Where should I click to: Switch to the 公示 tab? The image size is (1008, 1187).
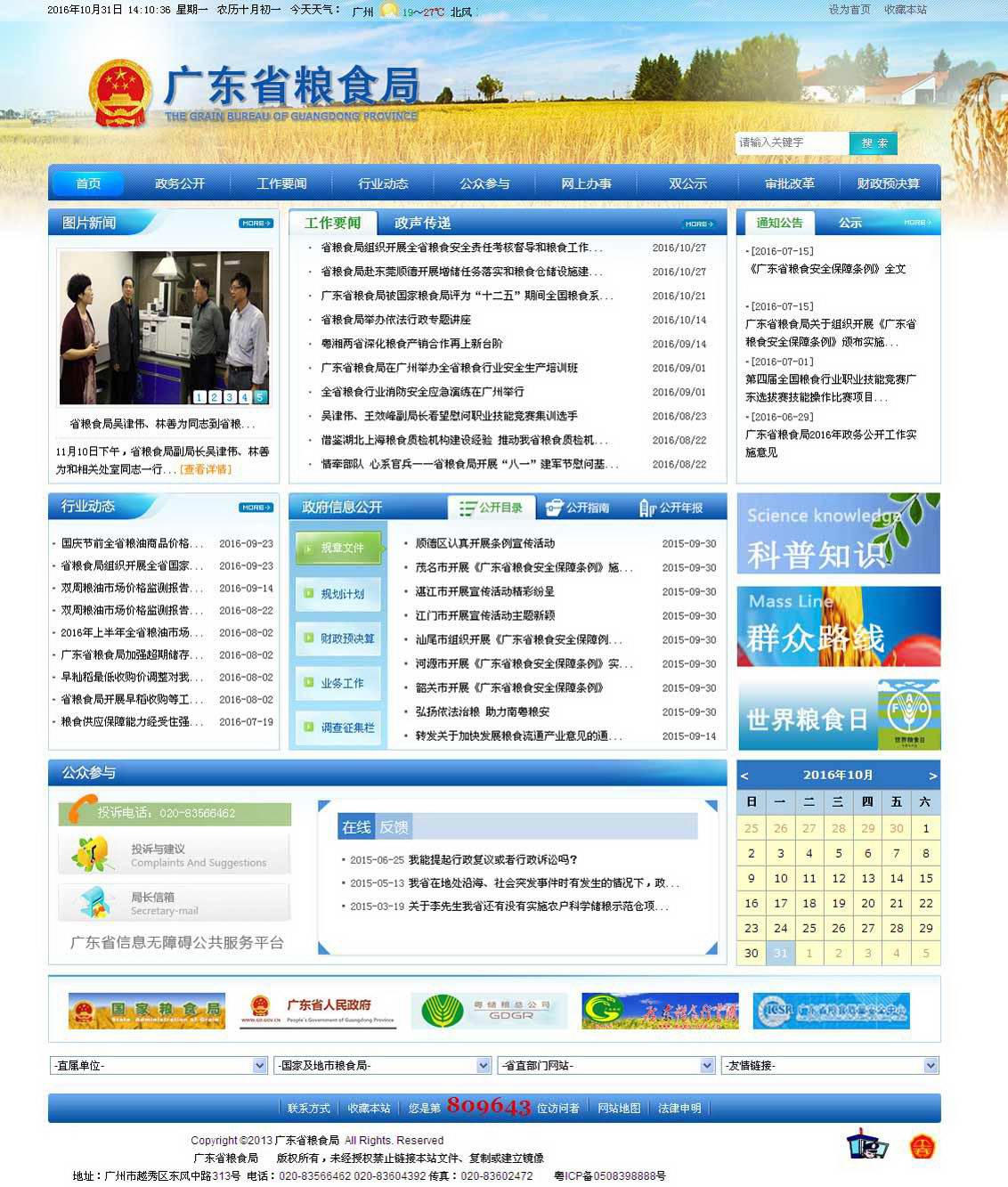850,223
